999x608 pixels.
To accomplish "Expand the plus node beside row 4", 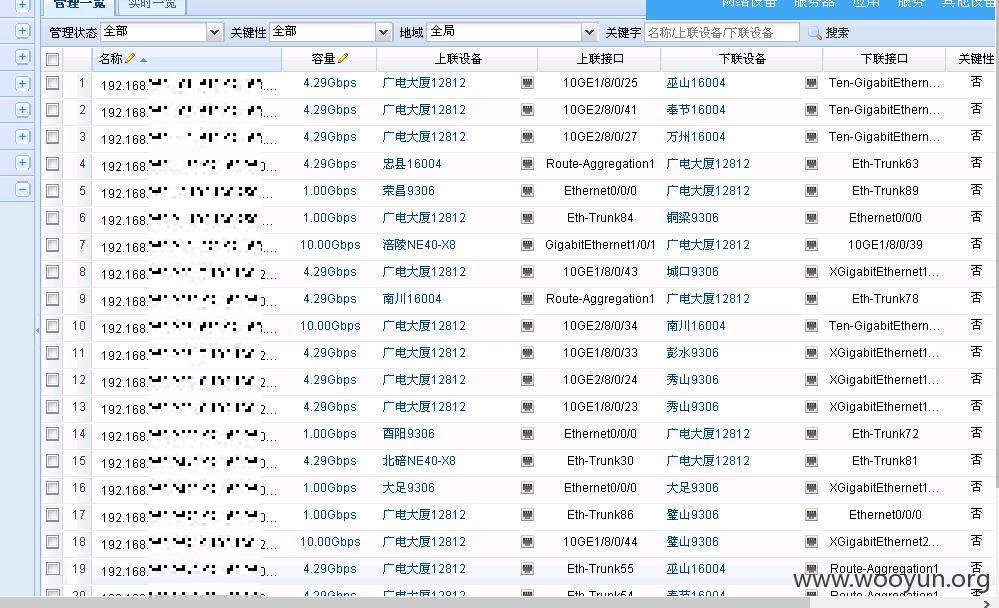I will pyautogui.click(x=22, y=163).
